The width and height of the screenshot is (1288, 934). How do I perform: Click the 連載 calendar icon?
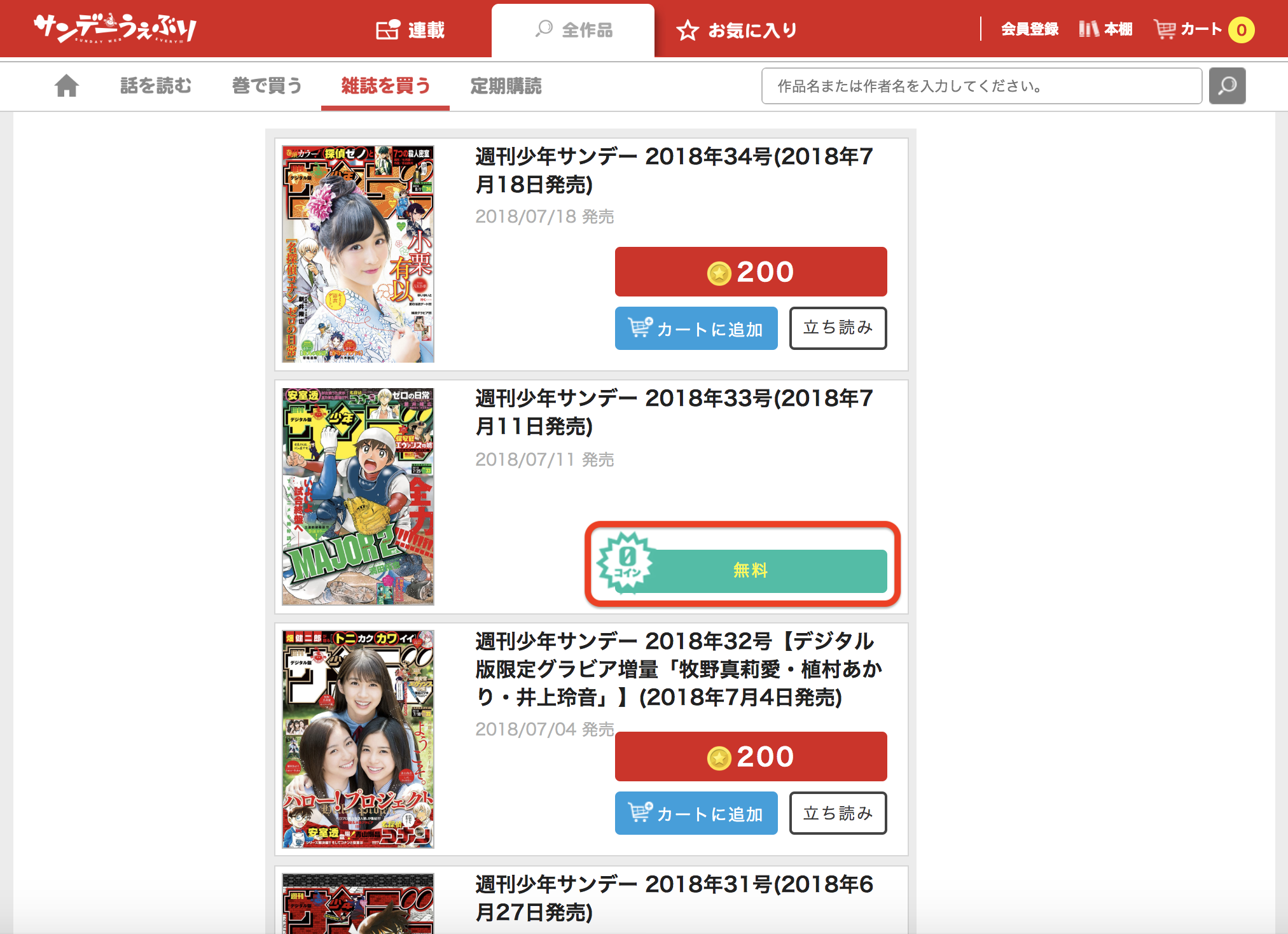click(x=388, y=29)
